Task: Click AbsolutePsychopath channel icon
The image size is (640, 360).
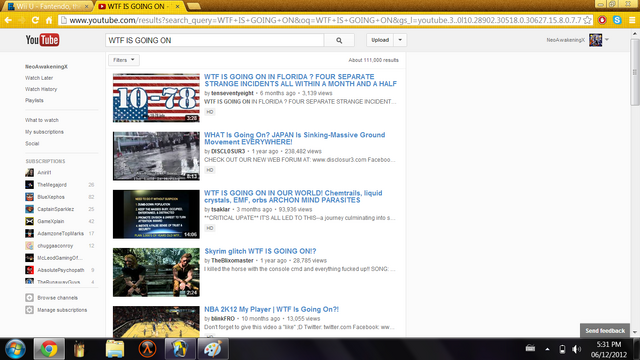Action: (29, 270)
